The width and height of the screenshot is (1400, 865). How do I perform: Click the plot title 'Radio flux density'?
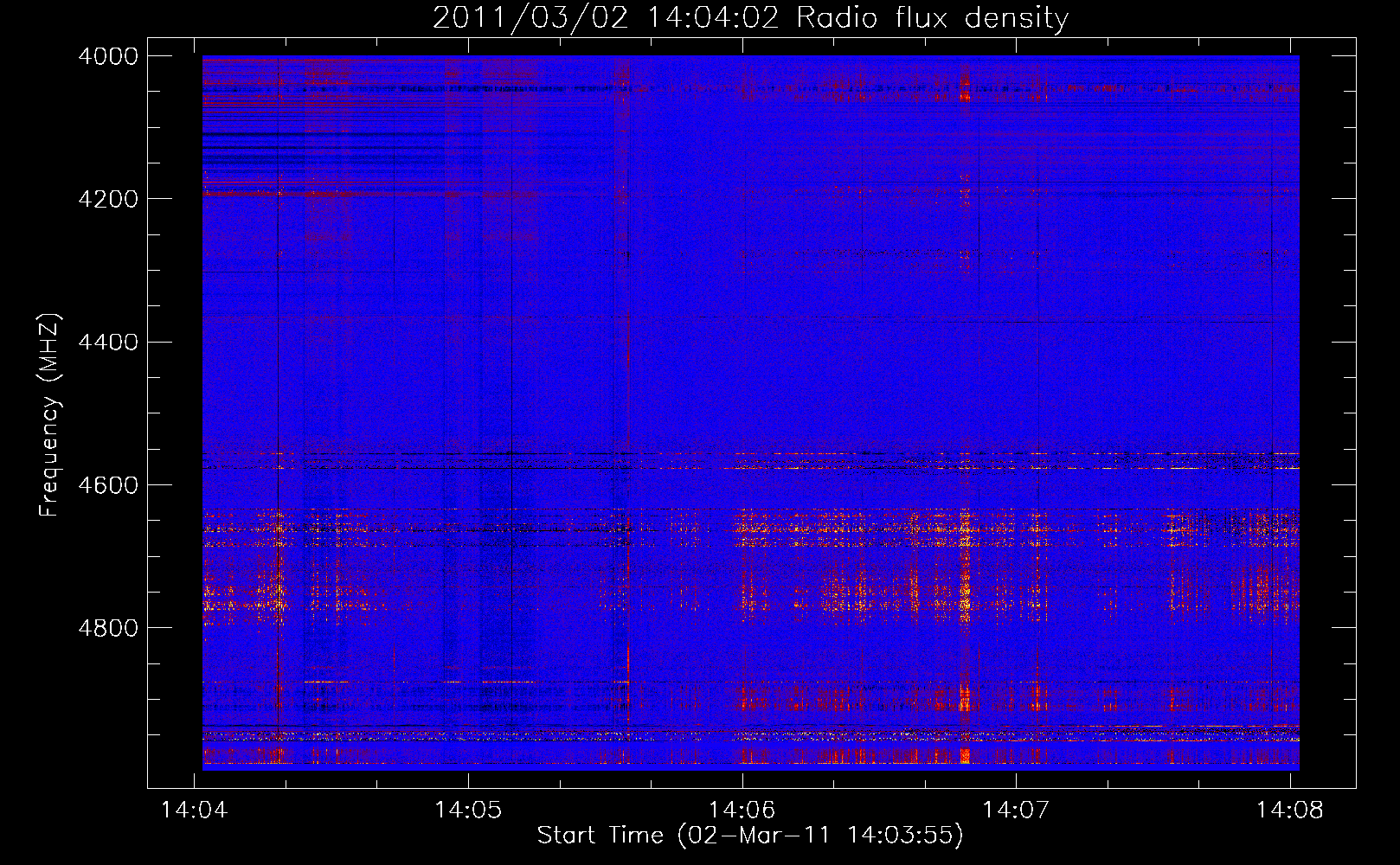click(x=751, y=17)
